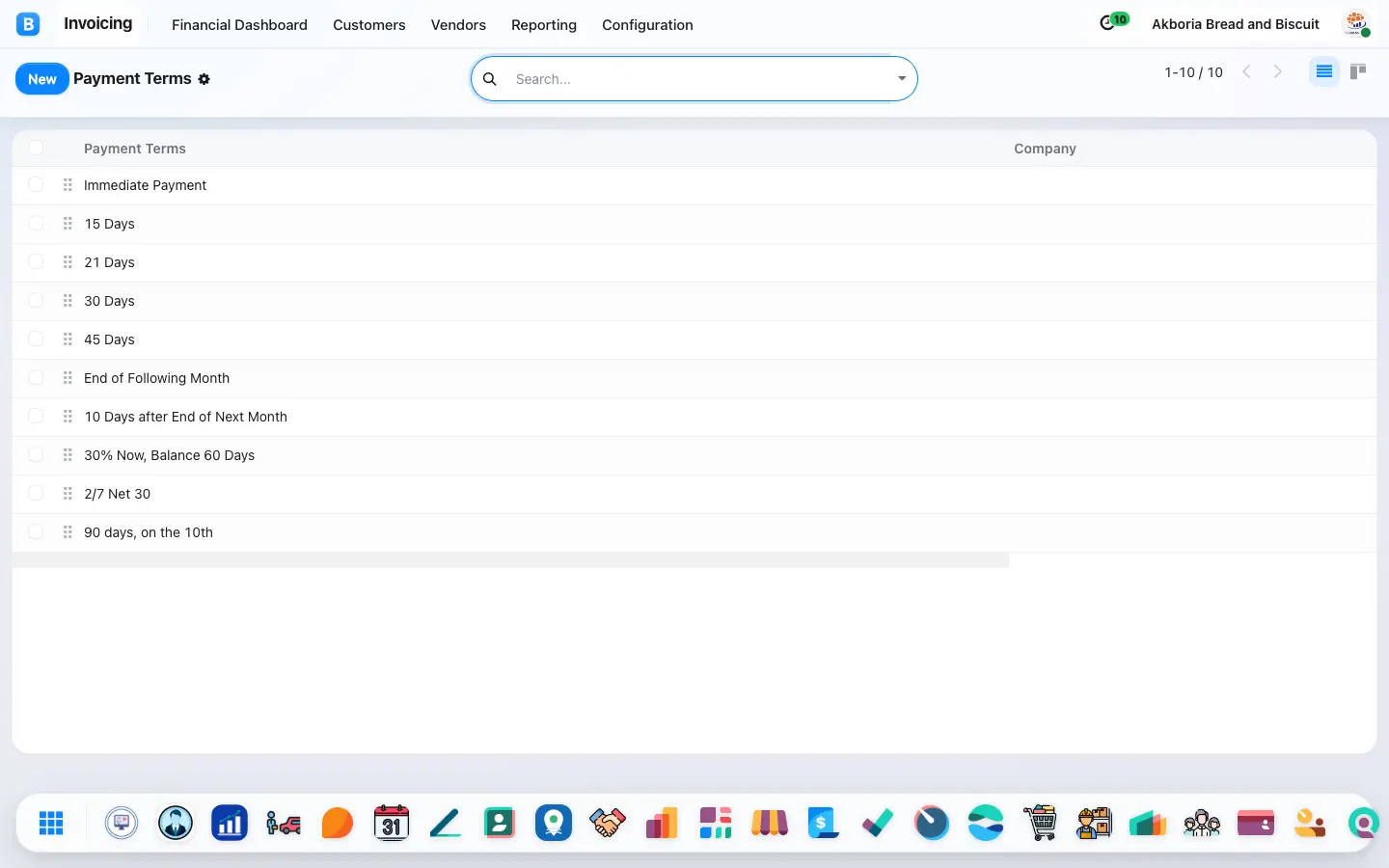The width and height of the screenshot is (1389, 868).
Task: Open the calendar app in the dock
Action: tap(391, 823)
